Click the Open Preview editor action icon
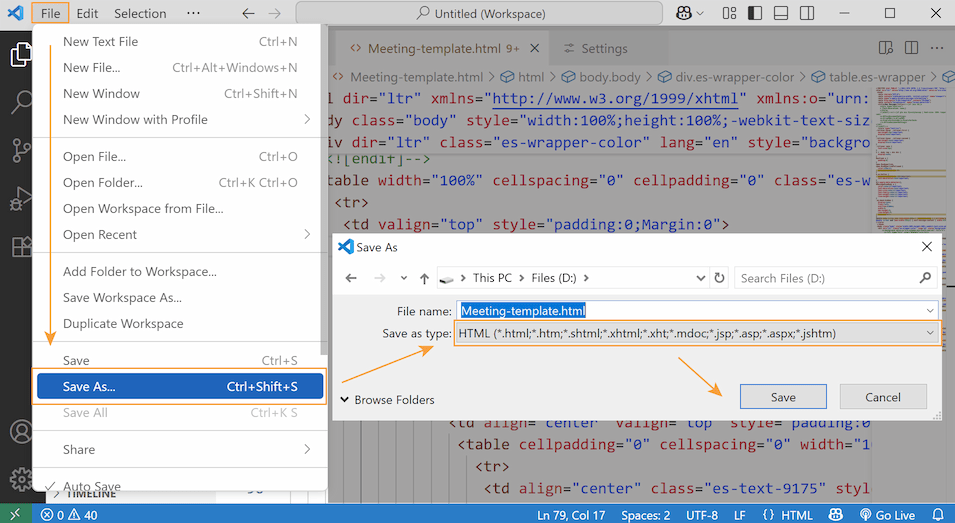 (x=886, y=48)
